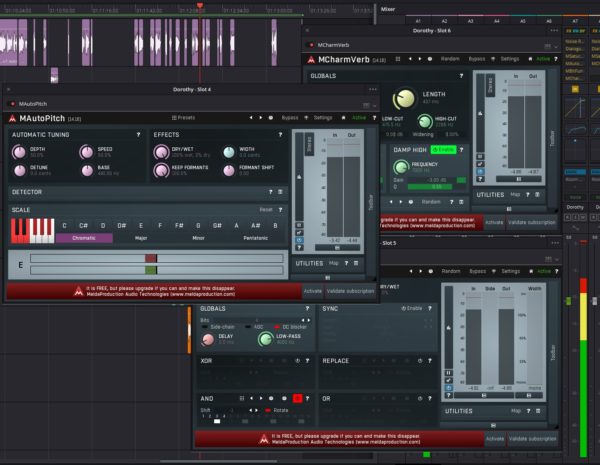Select Minor scale preset

pos(198,238)
